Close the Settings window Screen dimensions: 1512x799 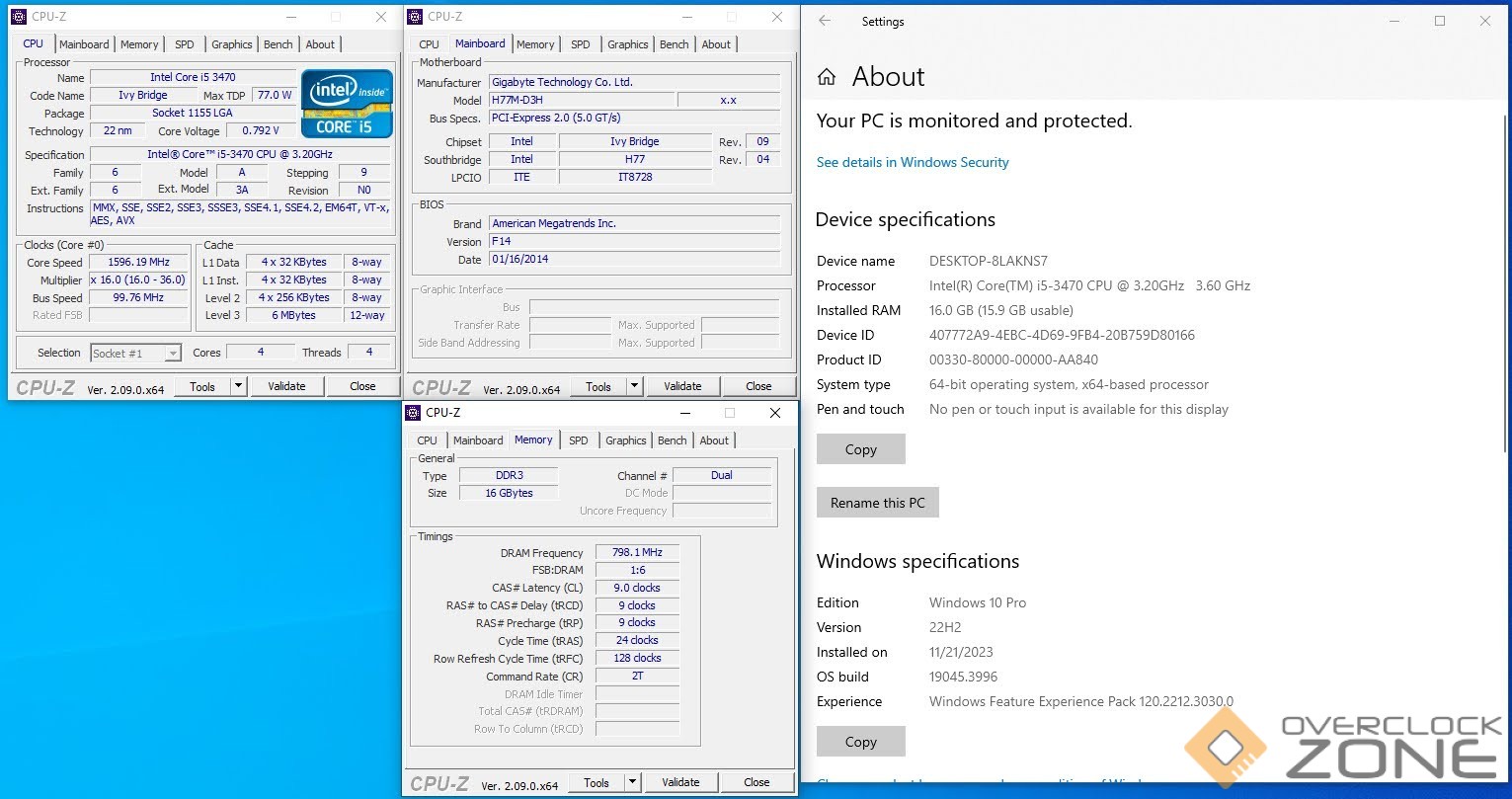(1484, 21)
